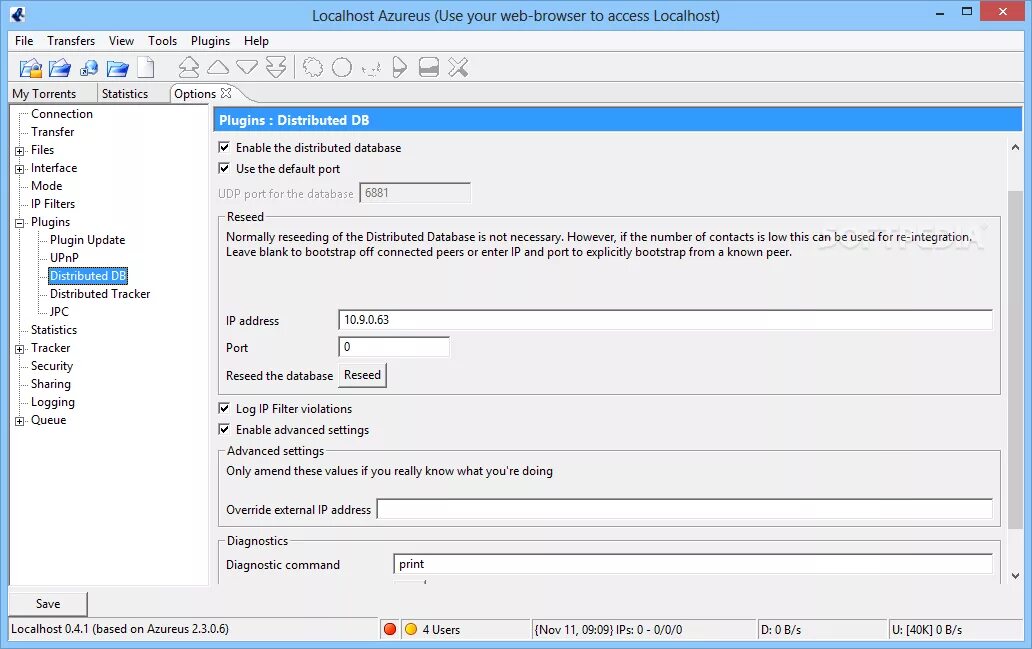Select Plugin Update under Plugins
The image size is (1032, 649).
(88, 240)
